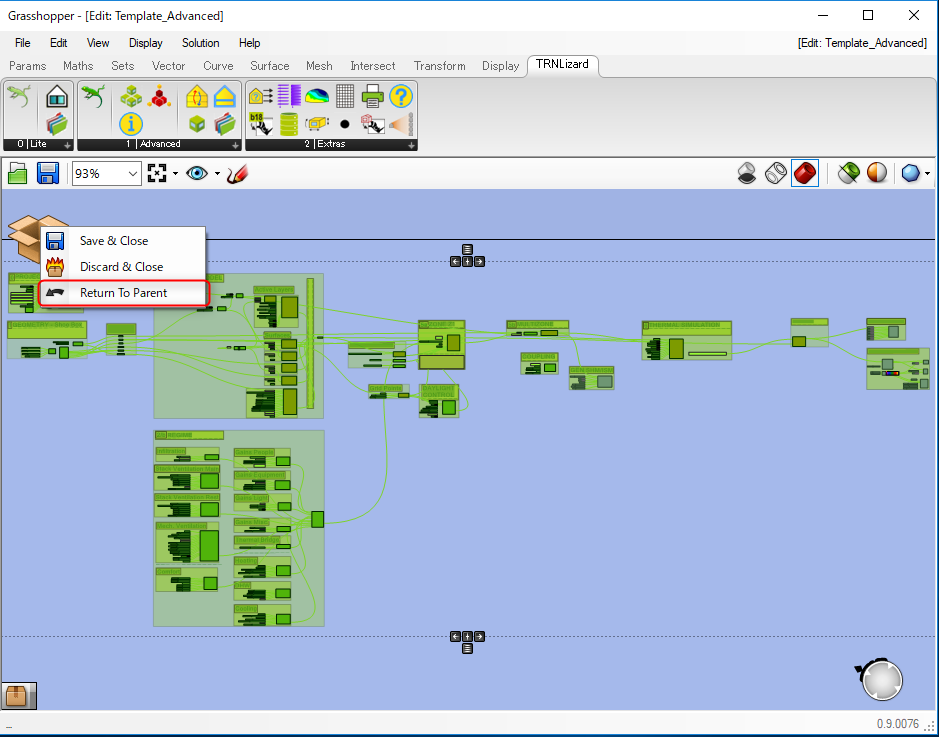Screen dimensions: 939x737
Task: Expand the mesh quality arrow dropdown
Action: [x=927, y=174]
